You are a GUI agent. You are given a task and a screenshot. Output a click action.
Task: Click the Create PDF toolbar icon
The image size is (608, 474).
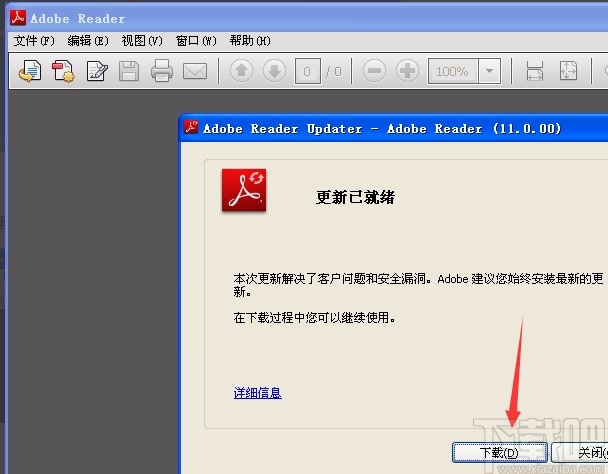click(63, 71)
